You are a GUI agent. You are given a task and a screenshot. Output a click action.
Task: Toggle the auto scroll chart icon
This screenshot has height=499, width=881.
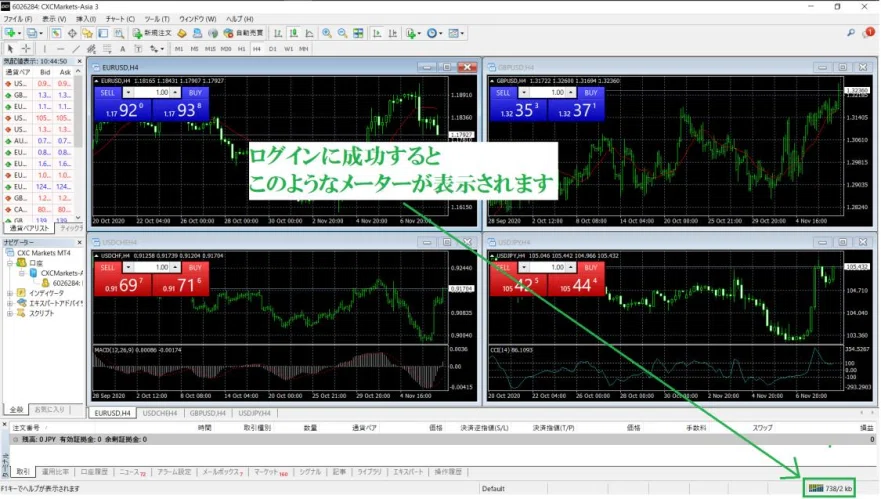tap(377, 33)
